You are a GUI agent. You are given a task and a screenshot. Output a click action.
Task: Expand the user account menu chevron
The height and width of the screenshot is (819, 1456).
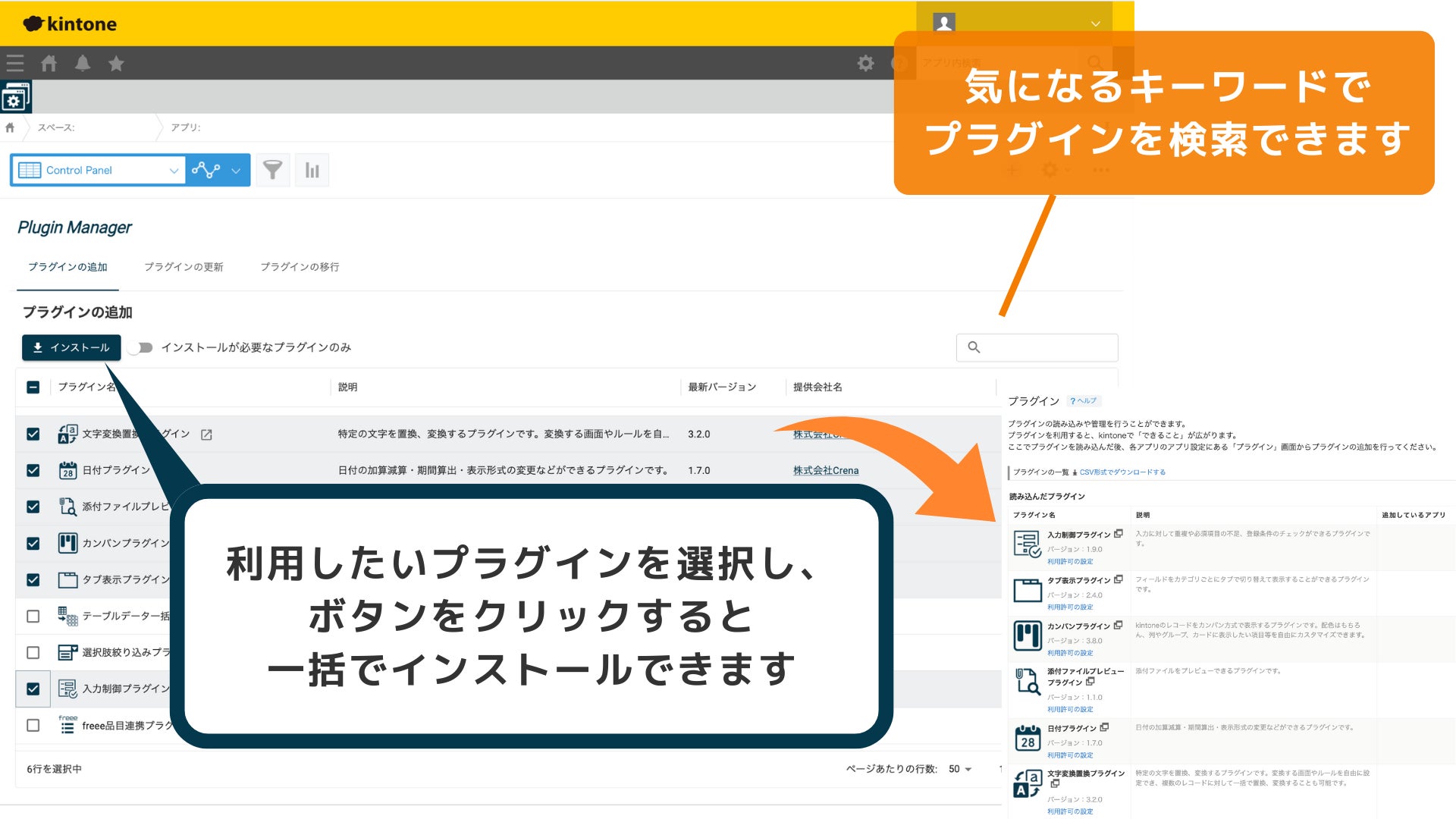[1095, 24]
